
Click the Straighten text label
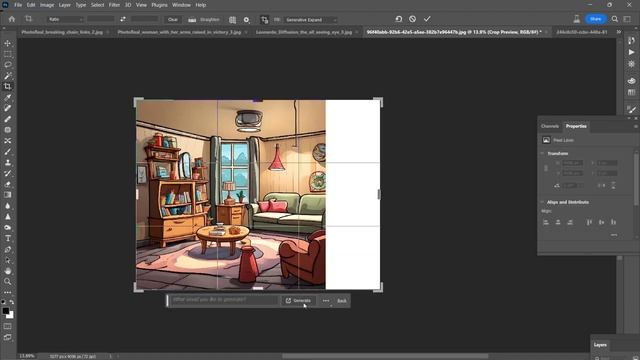[209, 19]
